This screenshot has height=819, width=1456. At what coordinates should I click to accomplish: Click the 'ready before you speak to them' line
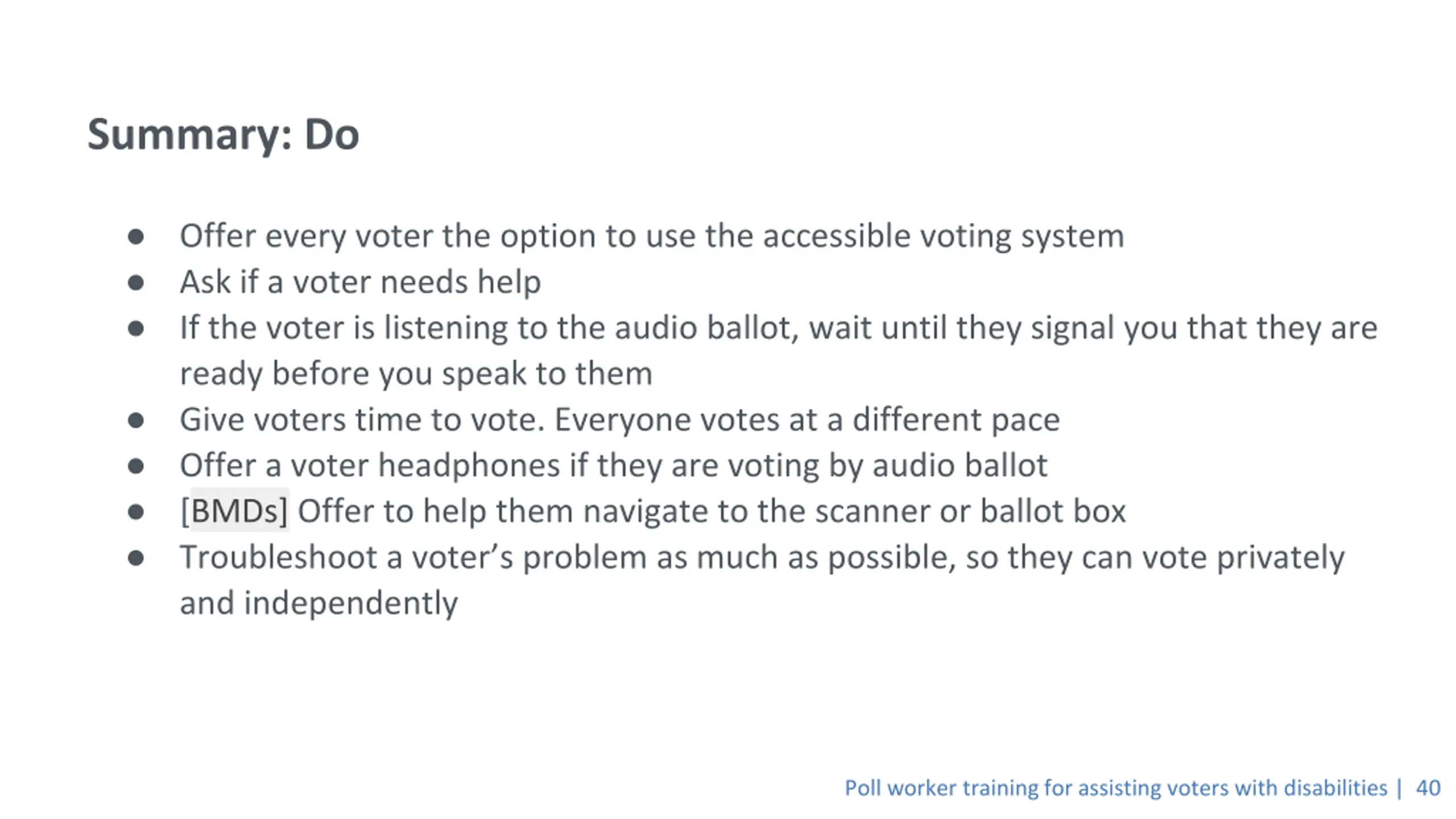tap(416, 374)
